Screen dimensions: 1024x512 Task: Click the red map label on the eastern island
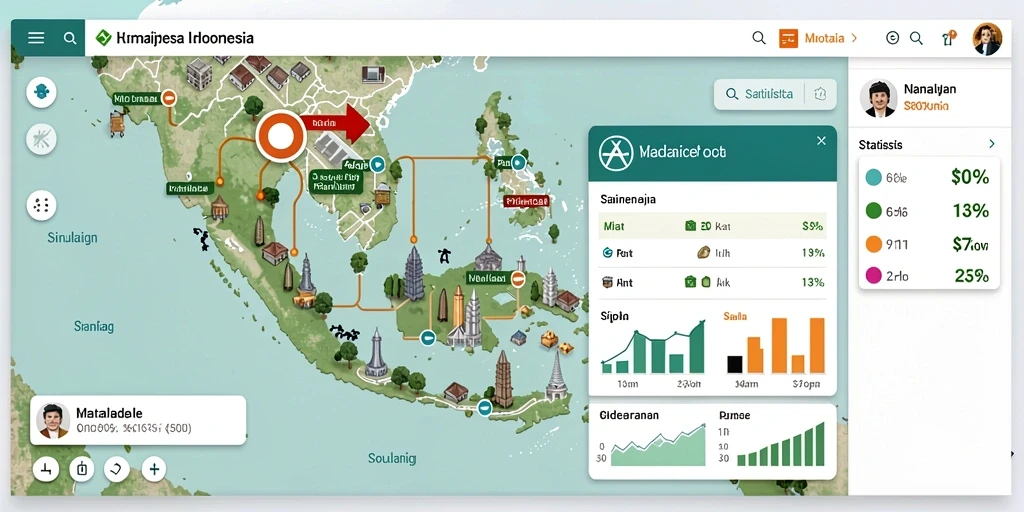tap(526, 202)
